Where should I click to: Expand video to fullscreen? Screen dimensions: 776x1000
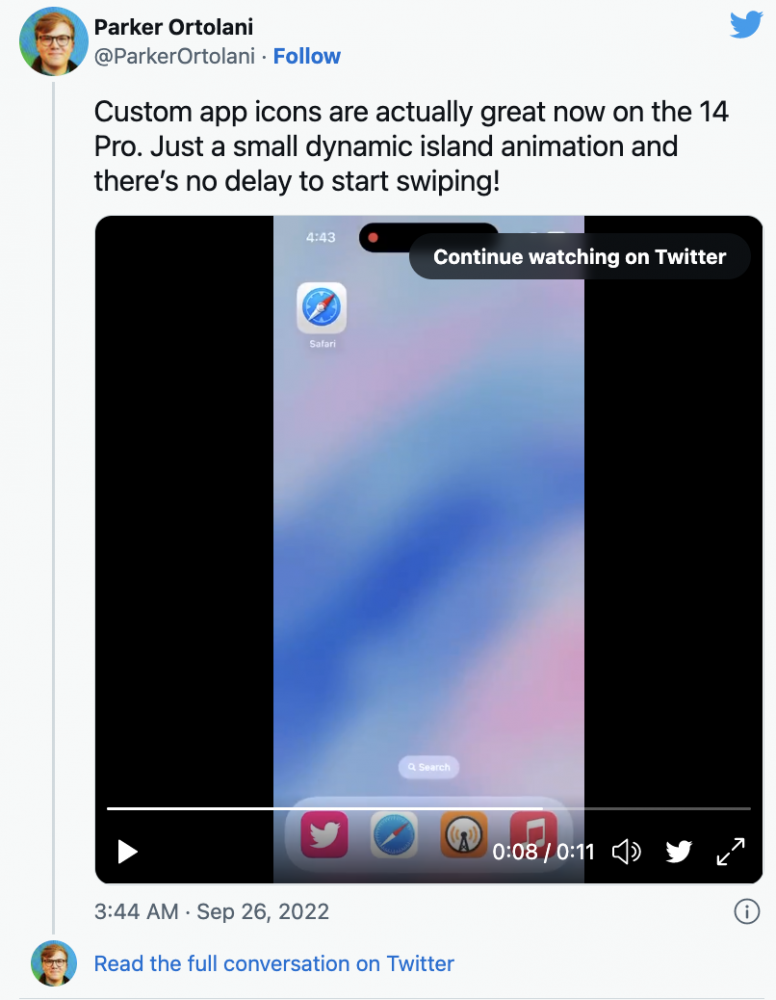(731, 851)
